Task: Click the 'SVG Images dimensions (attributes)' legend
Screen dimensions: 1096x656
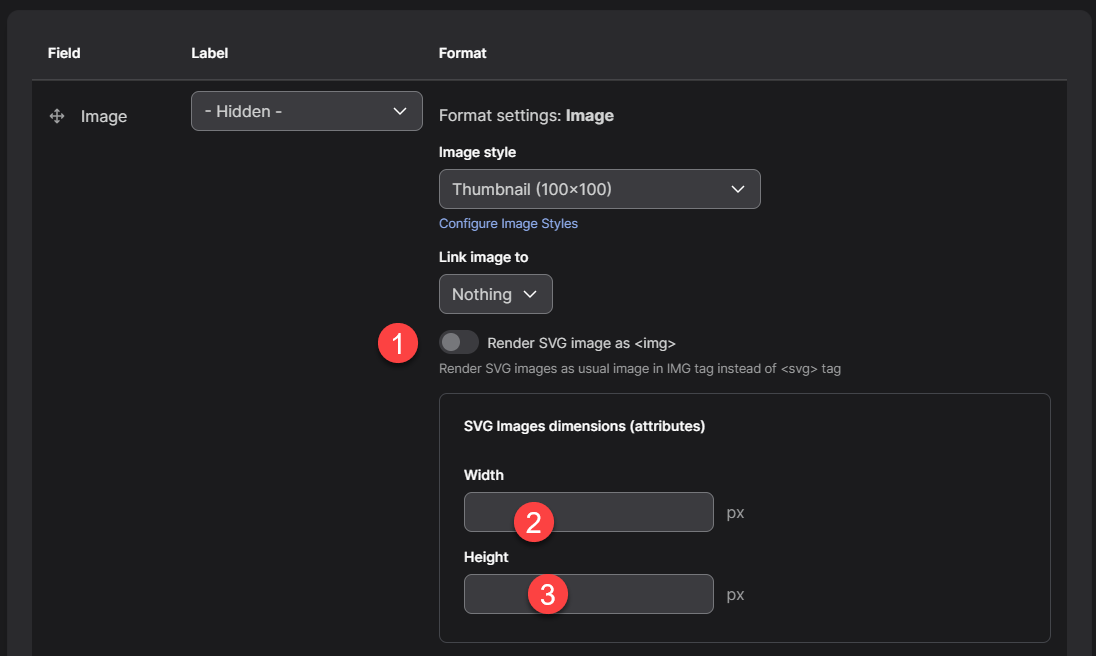Action: tap(584, 426)
